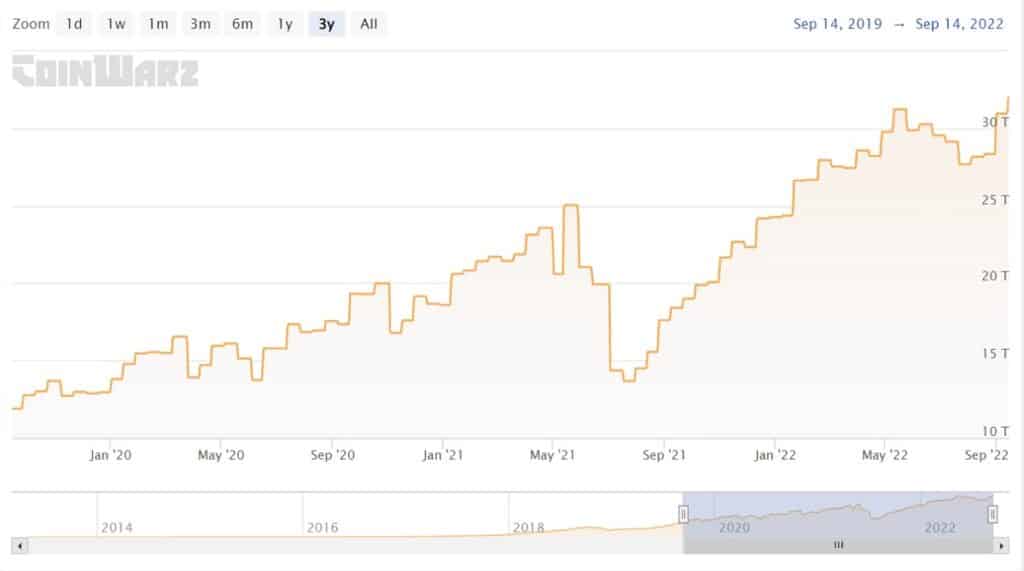Click the navigator near 2014
This screenshot has height=571, width=1024.
116,527
